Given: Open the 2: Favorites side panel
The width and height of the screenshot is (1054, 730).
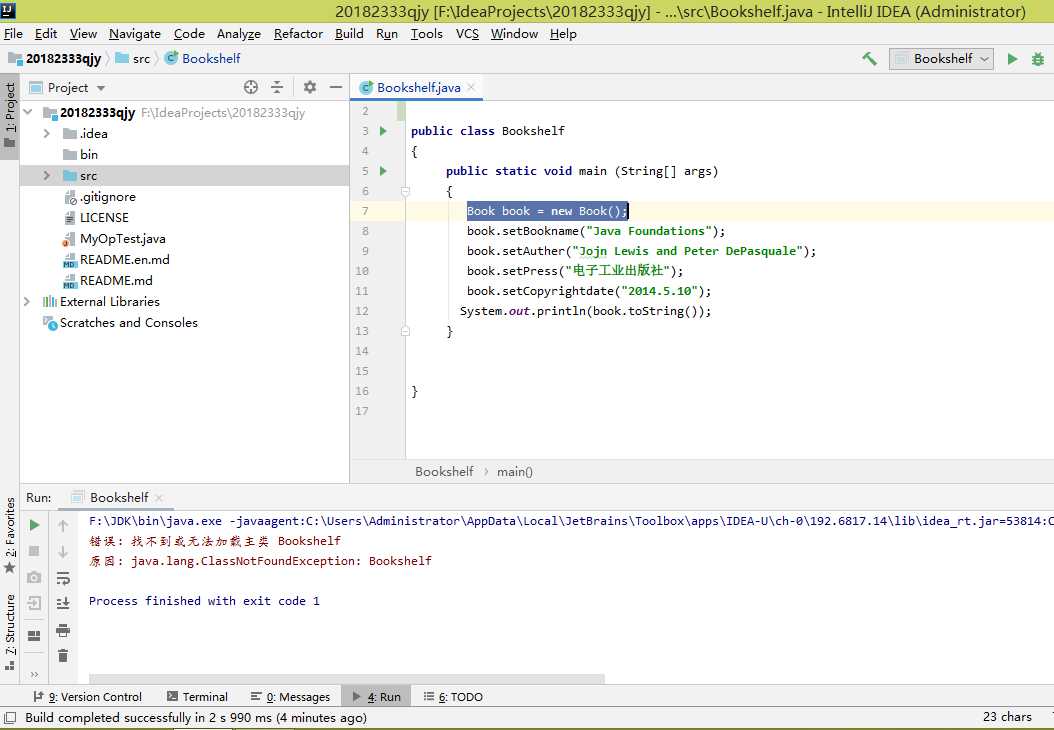Looking at the screenshot, I should (x=9, y=536).
